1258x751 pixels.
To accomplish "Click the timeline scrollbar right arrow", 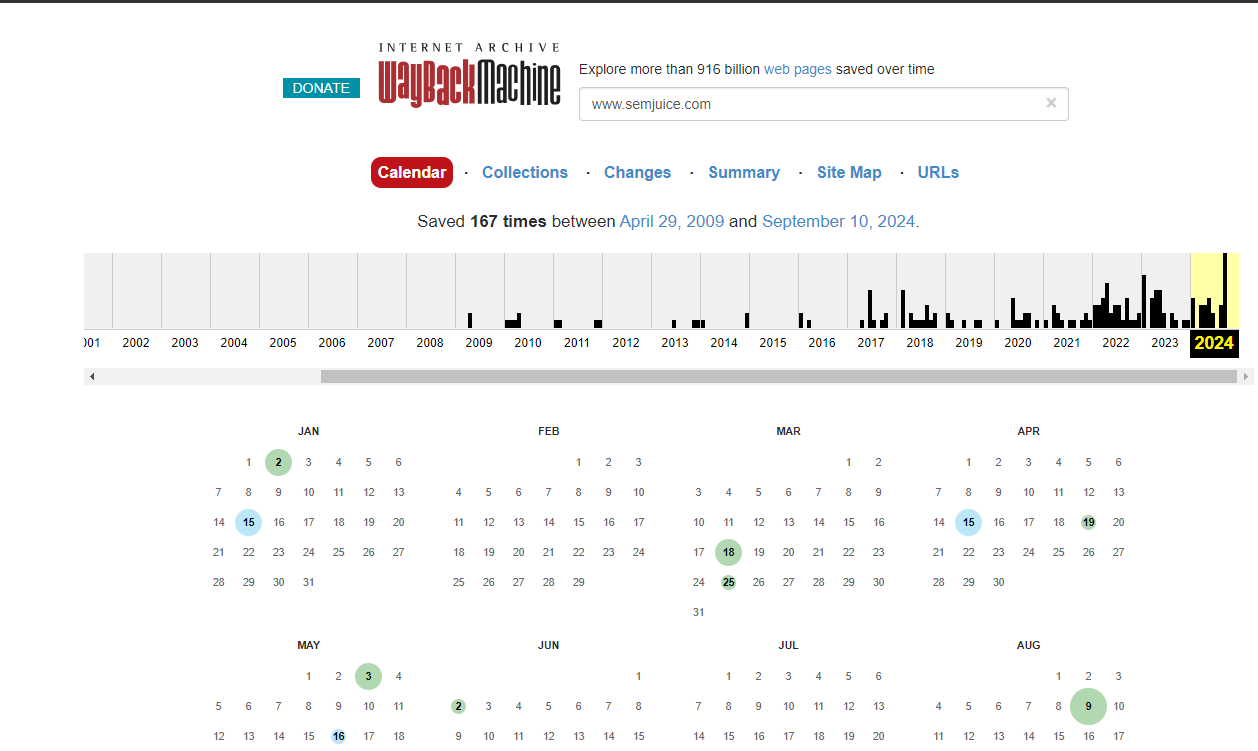I will click(1245, 377).
